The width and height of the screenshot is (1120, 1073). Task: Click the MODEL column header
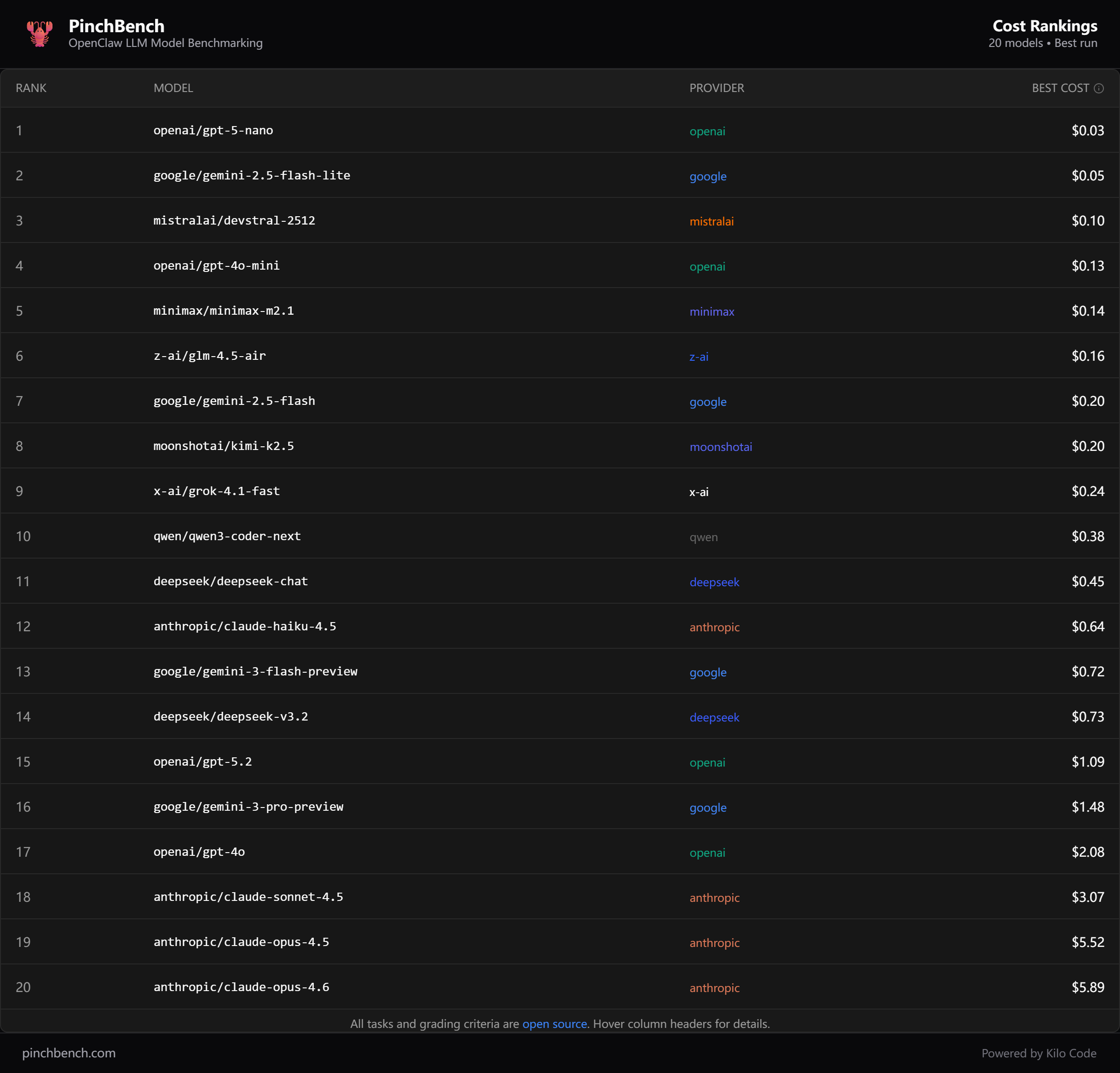[x=173, y=88]
